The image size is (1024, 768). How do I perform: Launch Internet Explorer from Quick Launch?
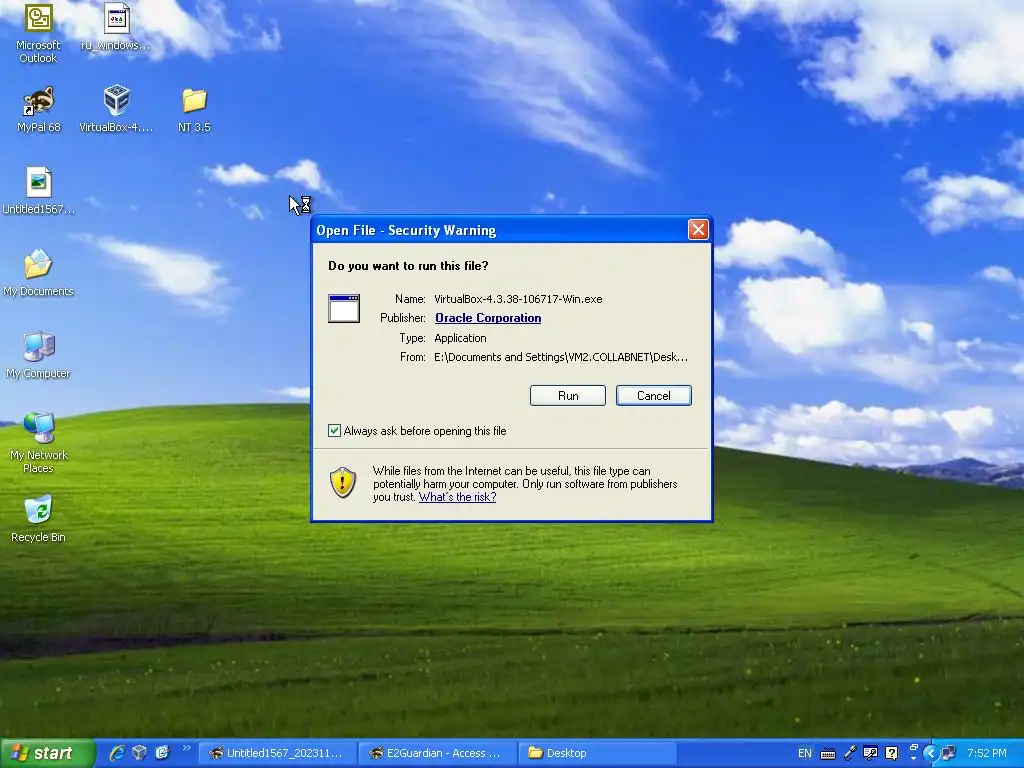click(117, 753)
